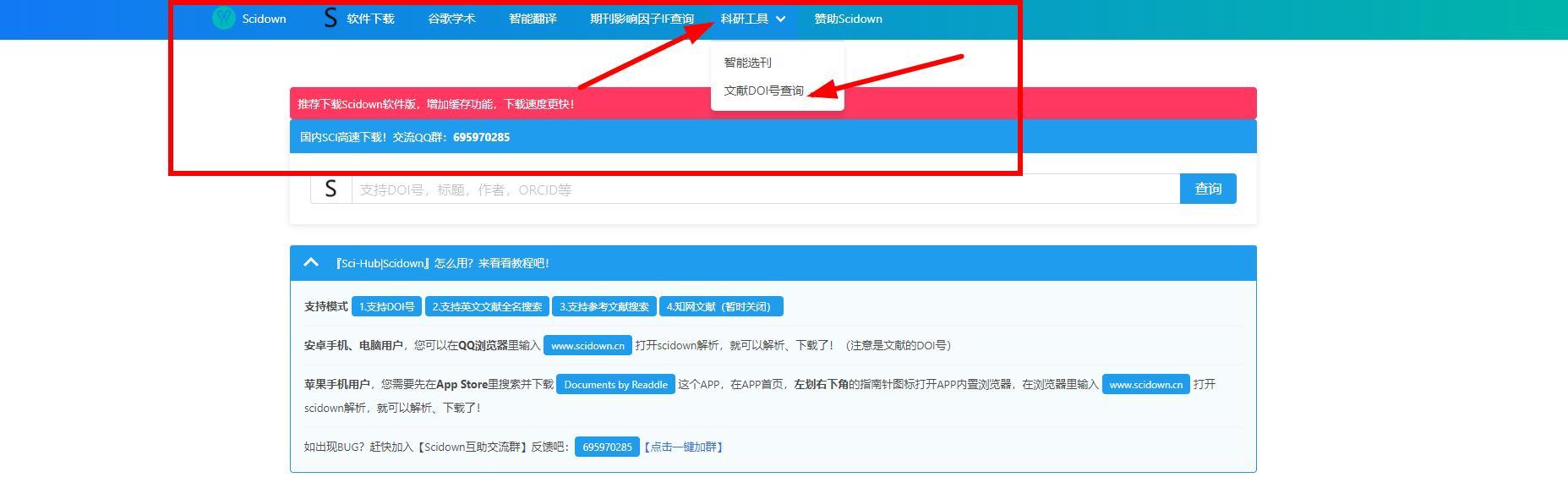Open 期刊影响因子IF查询 menu item

(642, 19)
